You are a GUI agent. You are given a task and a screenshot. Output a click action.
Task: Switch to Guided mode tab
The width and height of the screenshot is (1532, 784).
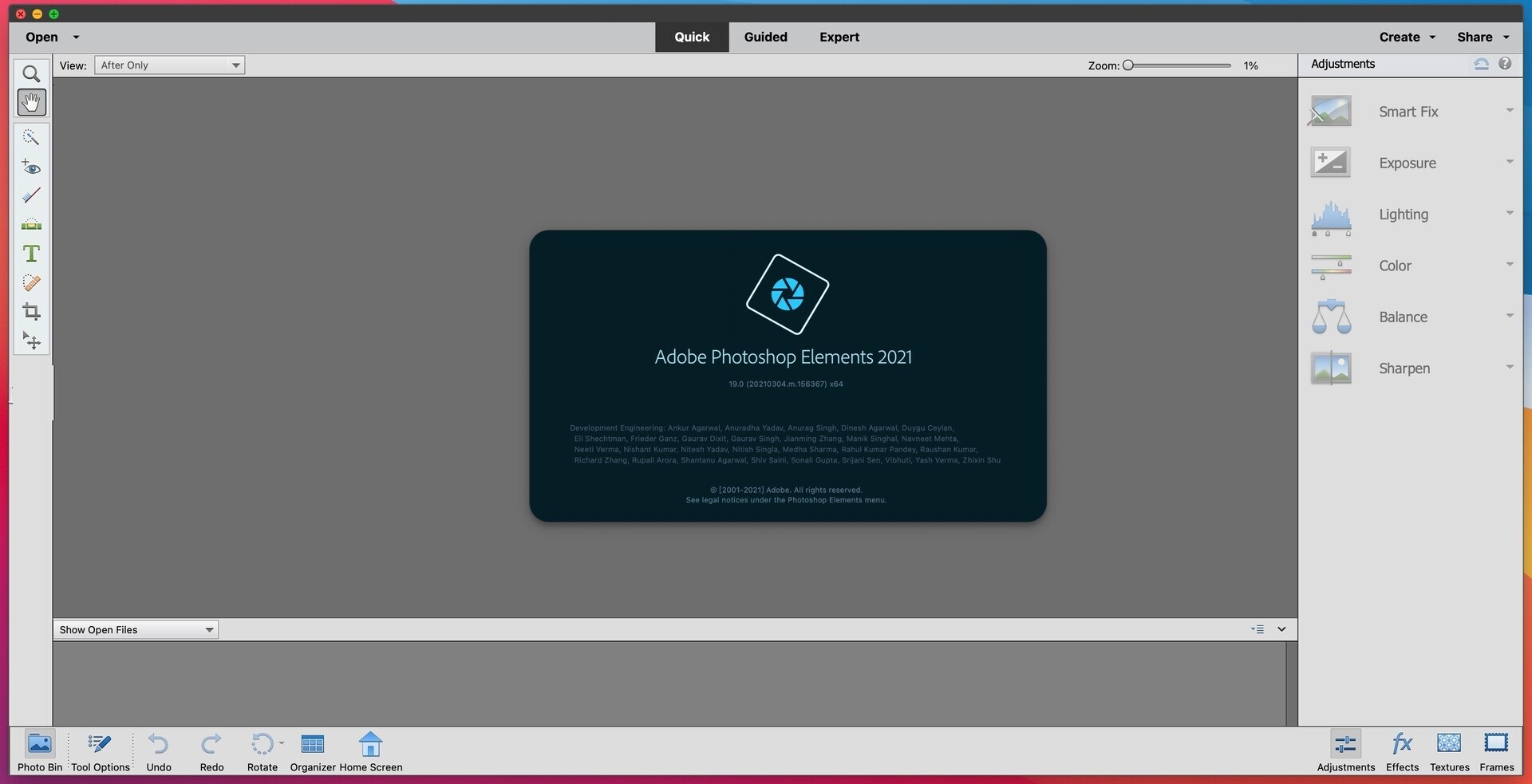coord(765,37)
